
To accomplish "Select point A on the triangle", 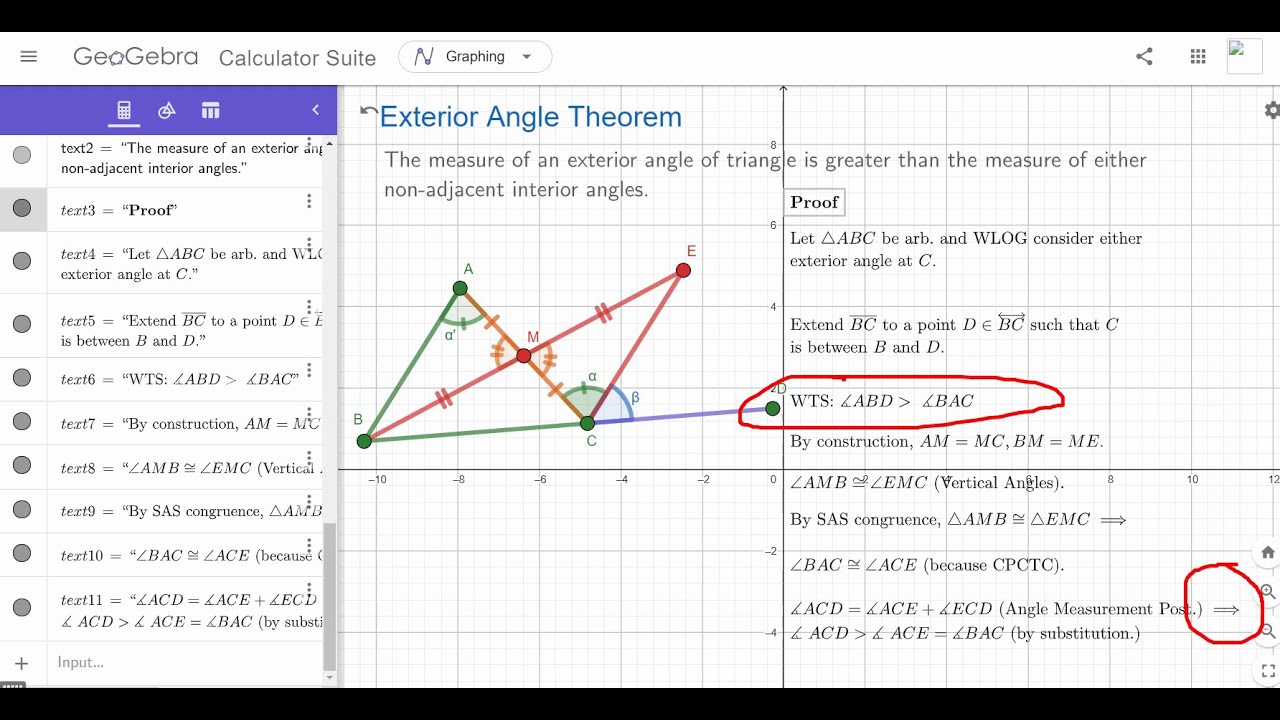I will point(460,288).
